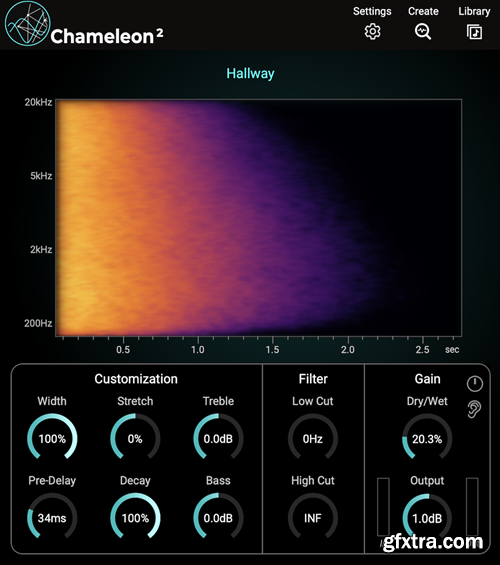The image size is (500, 565).
Task: Click the Output knob at 1.0dB
Action: [427, 517]
